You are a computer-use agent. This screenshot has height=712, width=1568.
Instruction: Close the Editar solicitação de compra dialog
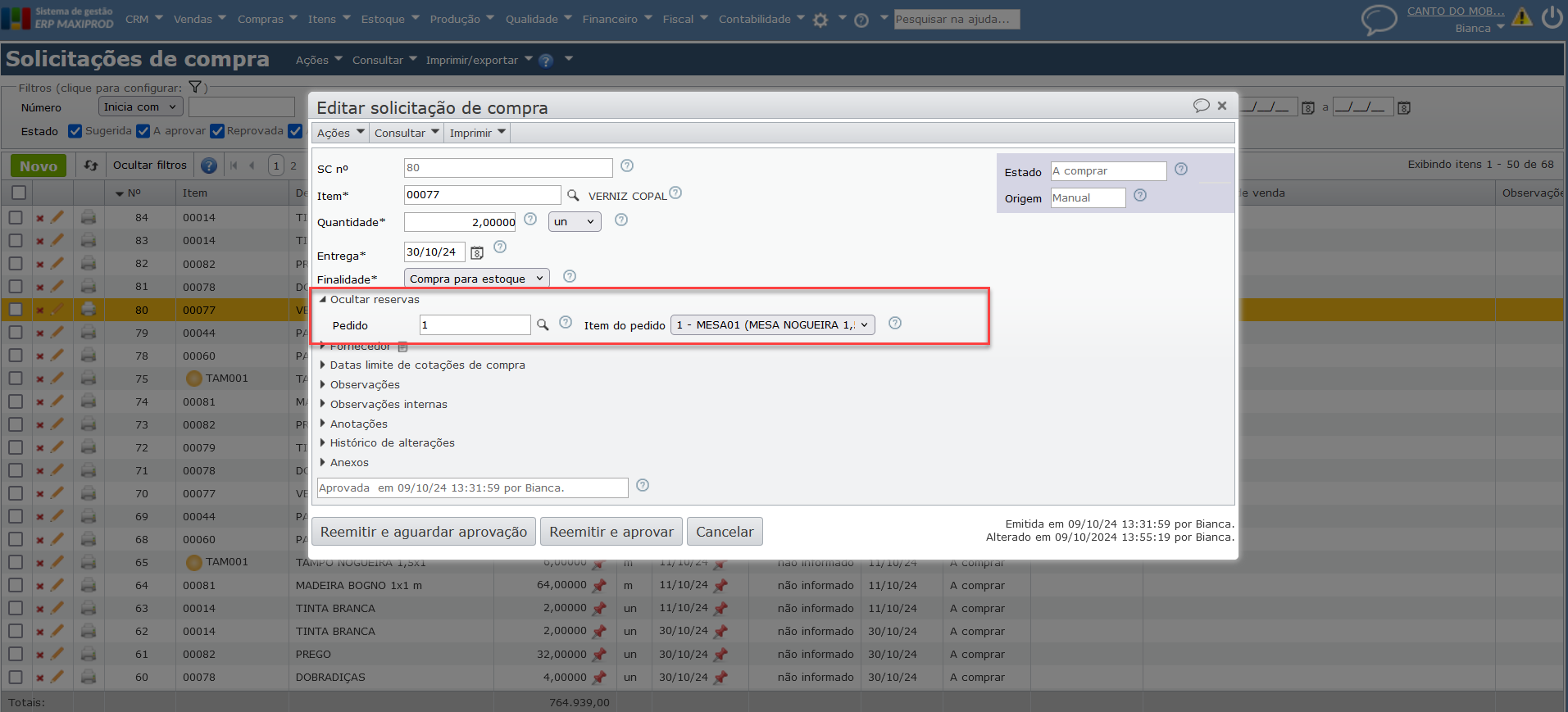click(1222, 106)
